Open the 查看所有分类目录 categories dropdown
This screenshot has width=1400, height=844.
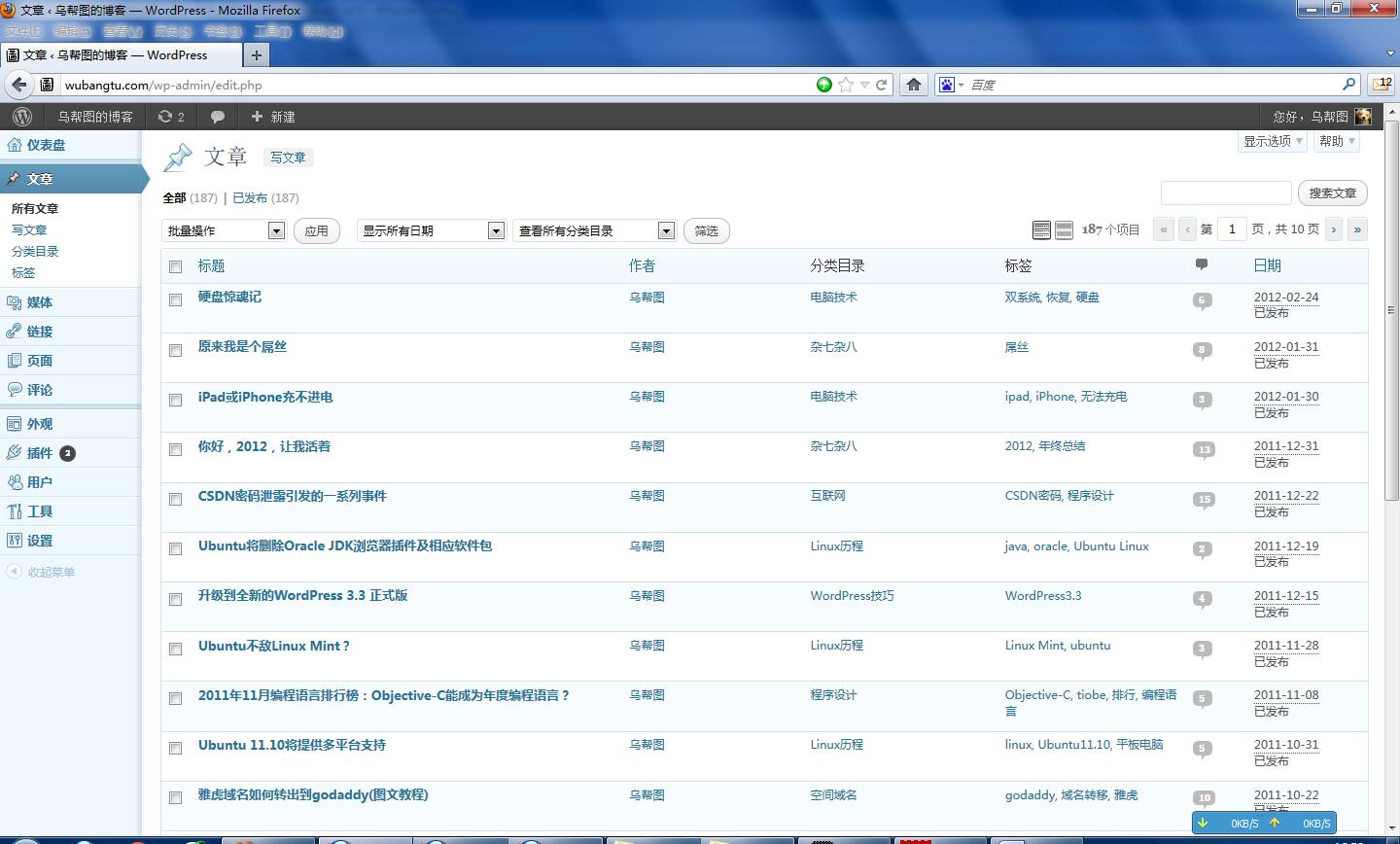(594, 230)
